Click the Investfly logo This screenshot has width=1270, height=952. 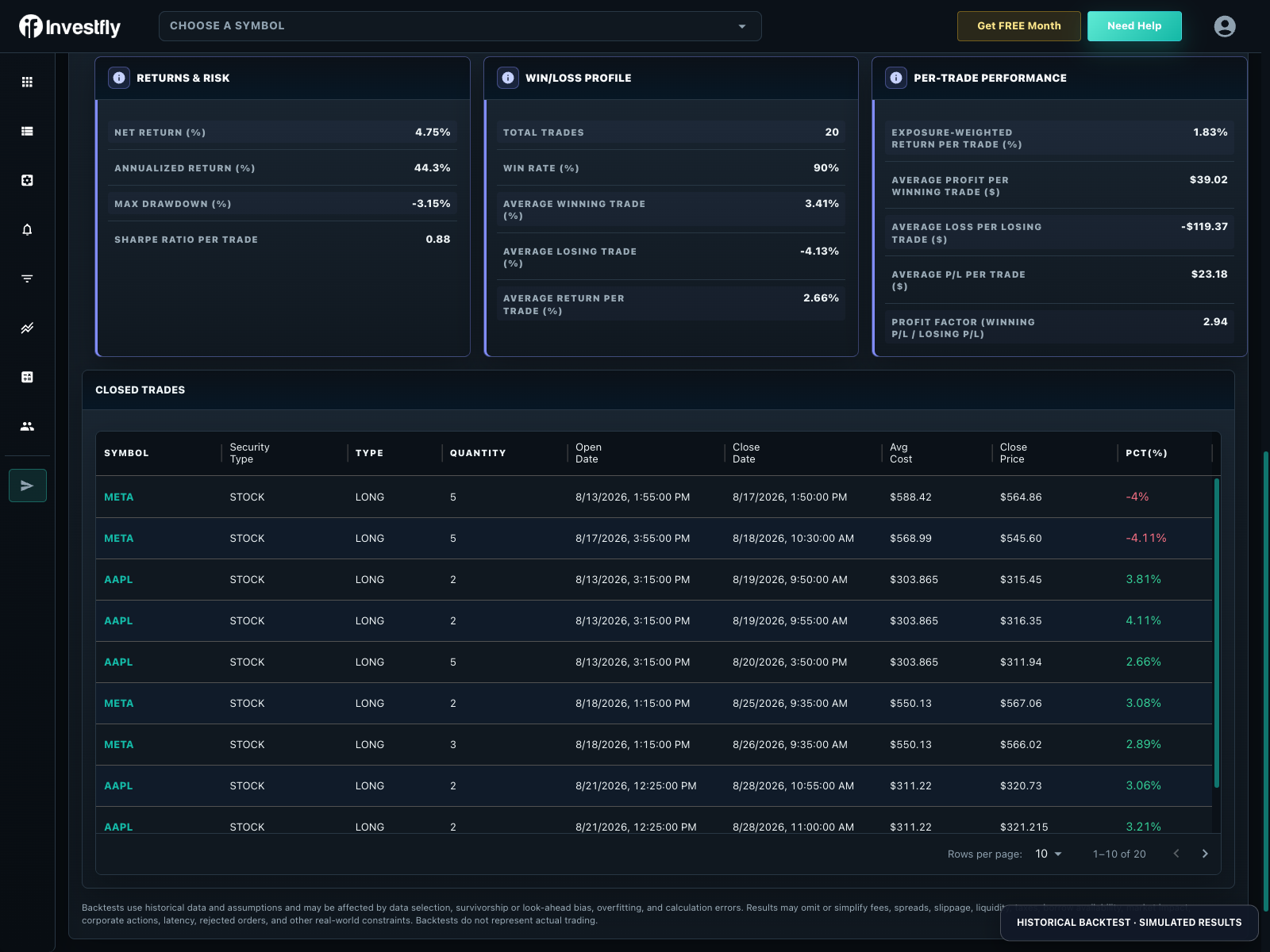click(70, 27)
